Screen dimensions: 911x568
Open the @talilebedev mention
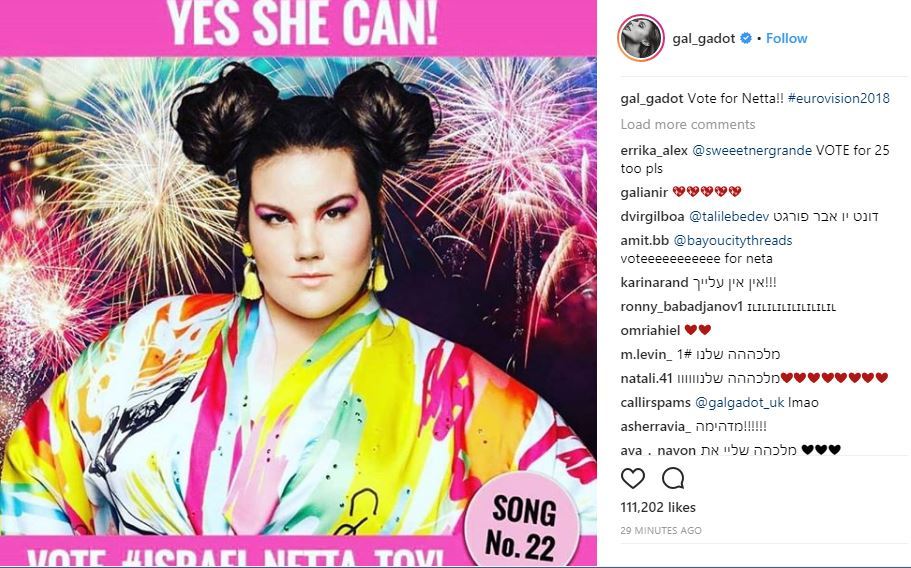click(729, 217)
